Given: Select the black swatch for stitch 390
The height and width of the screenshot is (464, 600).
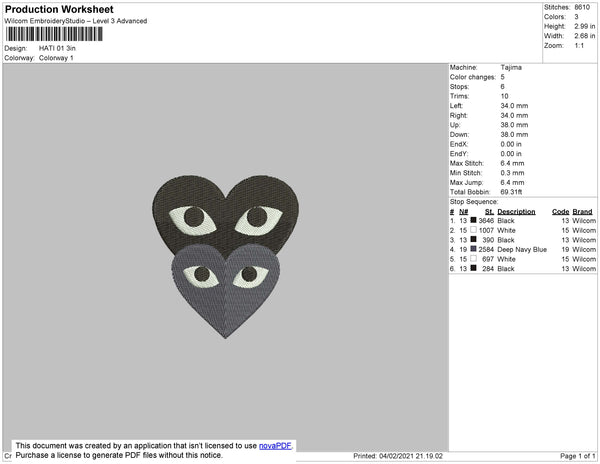Looking at the screenshot, I should coord(473,239).
